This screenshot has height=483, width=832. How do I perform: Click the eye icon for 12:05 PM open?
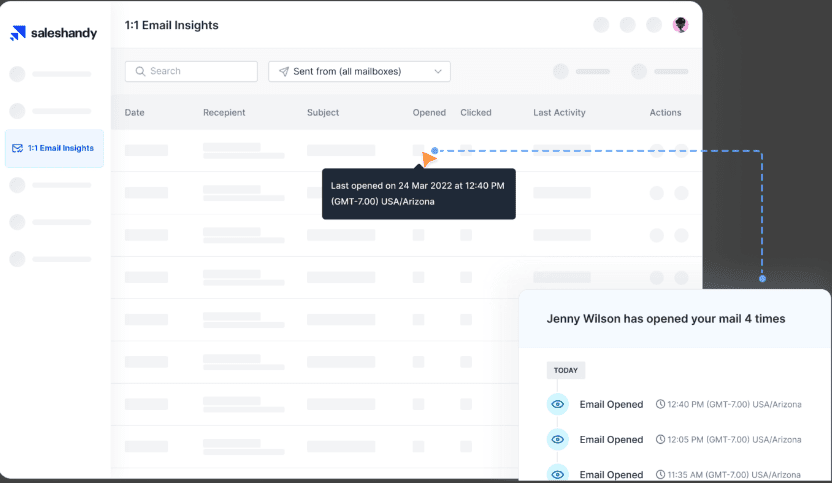pos(558,439)
